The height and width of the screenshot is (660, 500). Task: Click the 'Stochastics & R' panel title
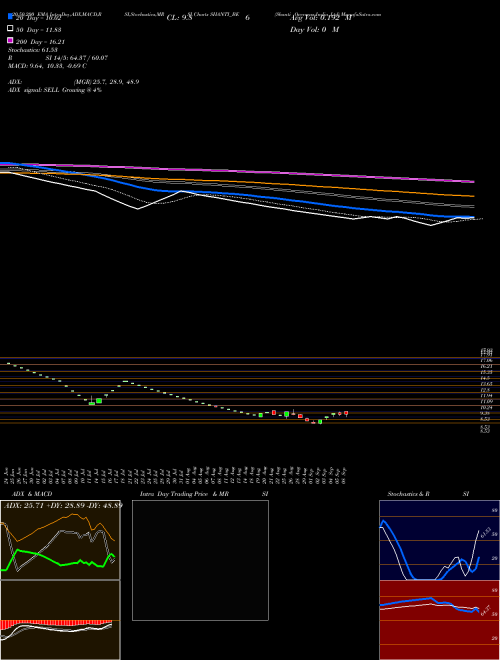(409, 494)
